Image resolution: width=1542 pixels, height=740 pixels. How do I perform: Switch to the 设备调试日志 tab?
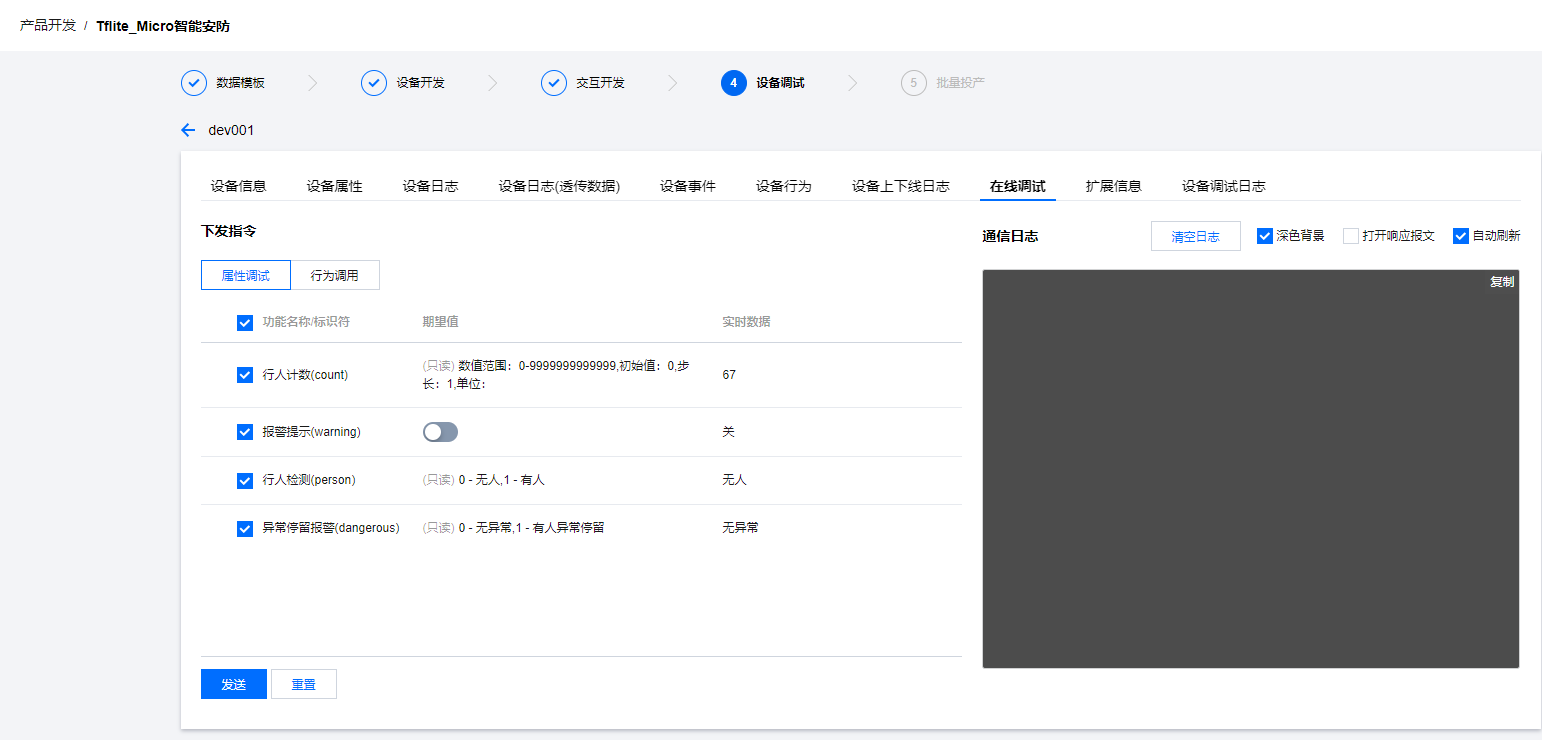[x=1224, y=186]
